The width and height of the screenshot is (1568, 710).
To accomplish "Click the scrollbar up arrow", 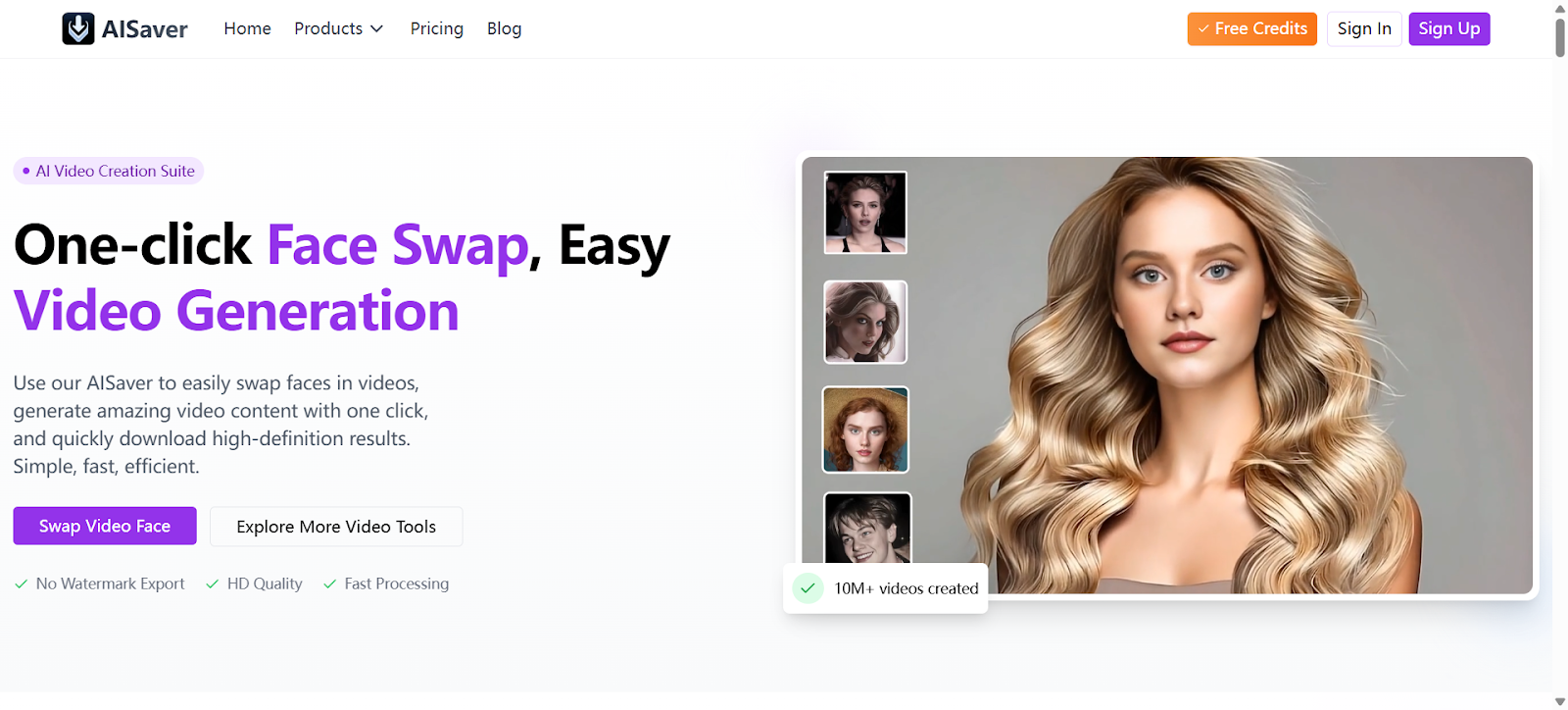I will (x=1559, y=8).
